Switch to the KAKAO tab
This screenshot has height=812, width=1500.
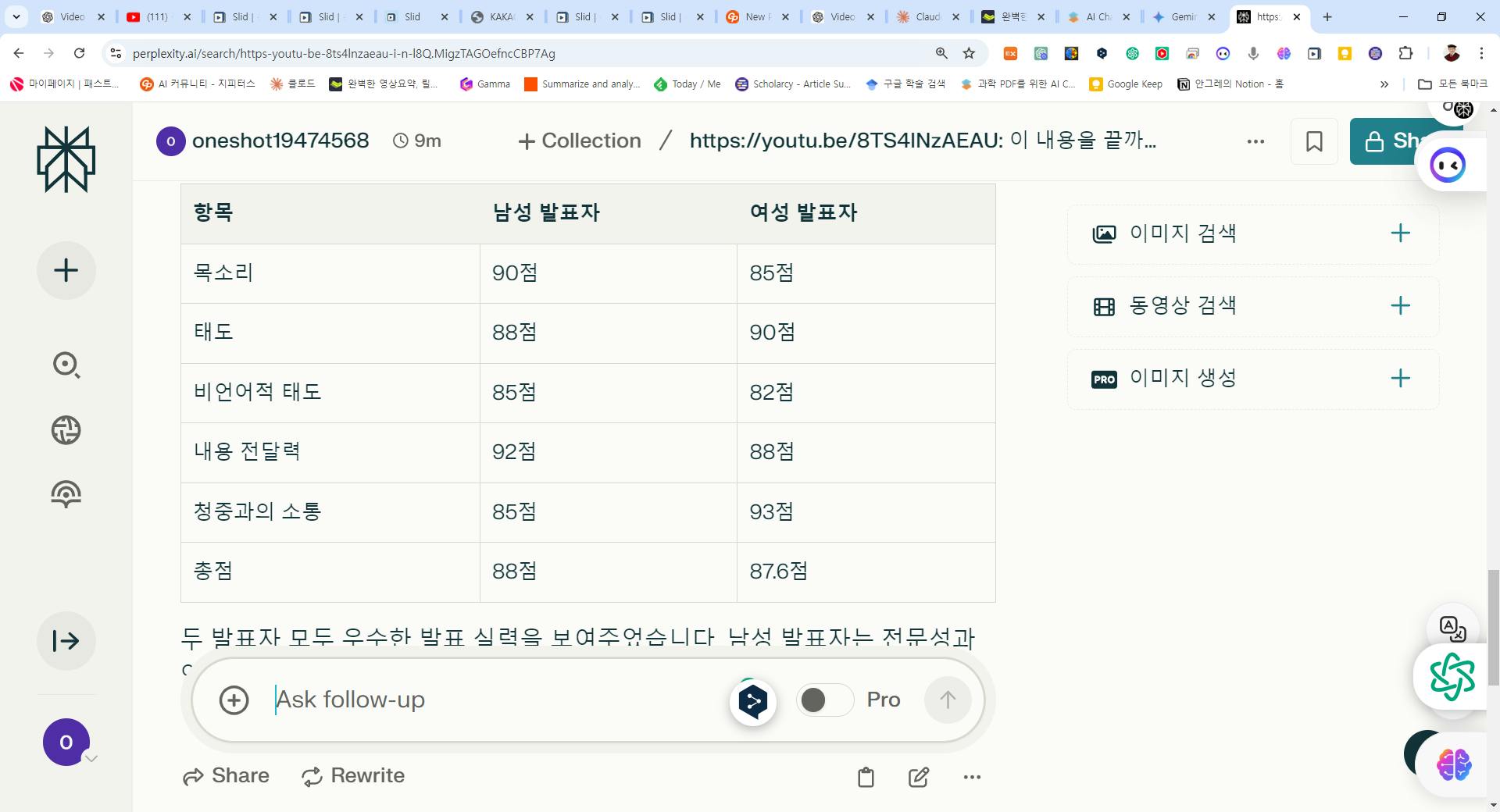502,16
